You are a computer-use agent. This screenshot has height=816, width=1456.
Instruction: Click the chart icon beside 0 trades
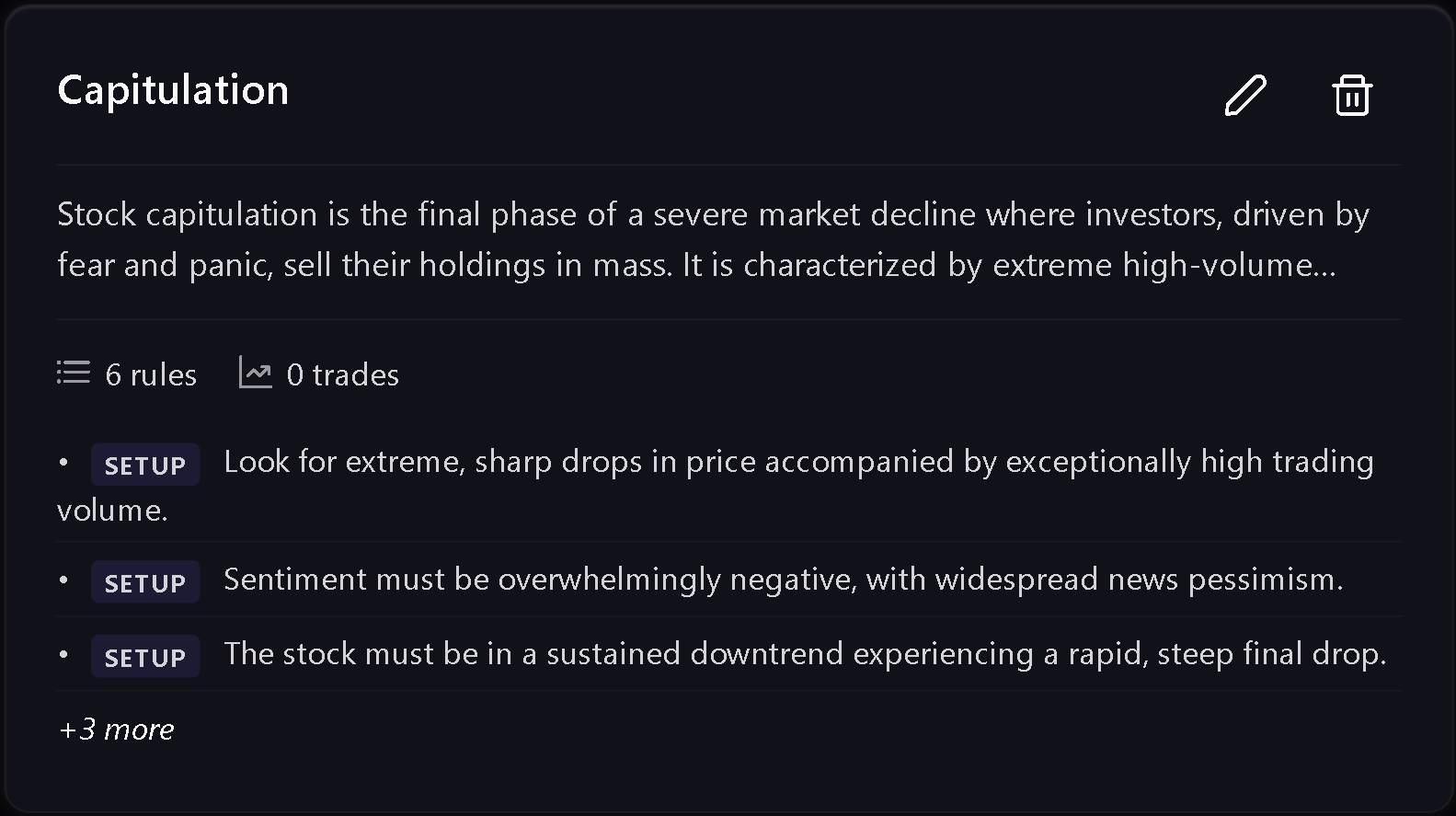point(255,373)
